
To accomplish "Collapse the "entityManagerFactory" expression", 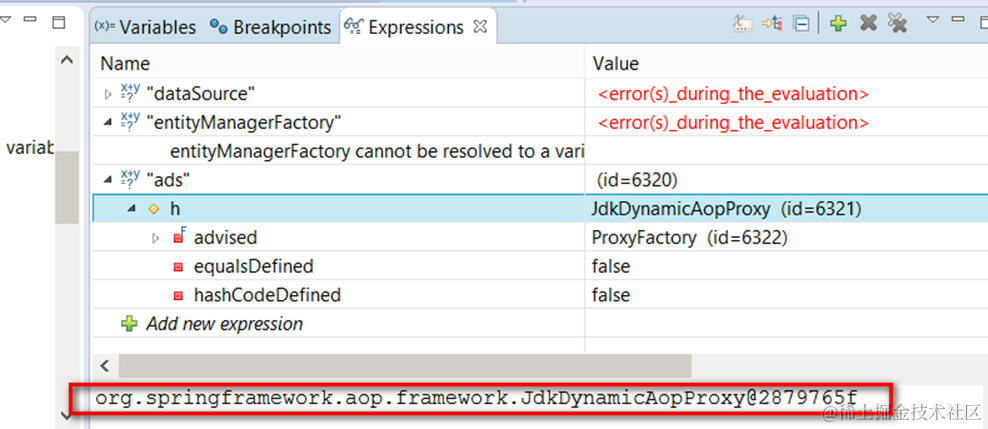I will pos(107,122).
